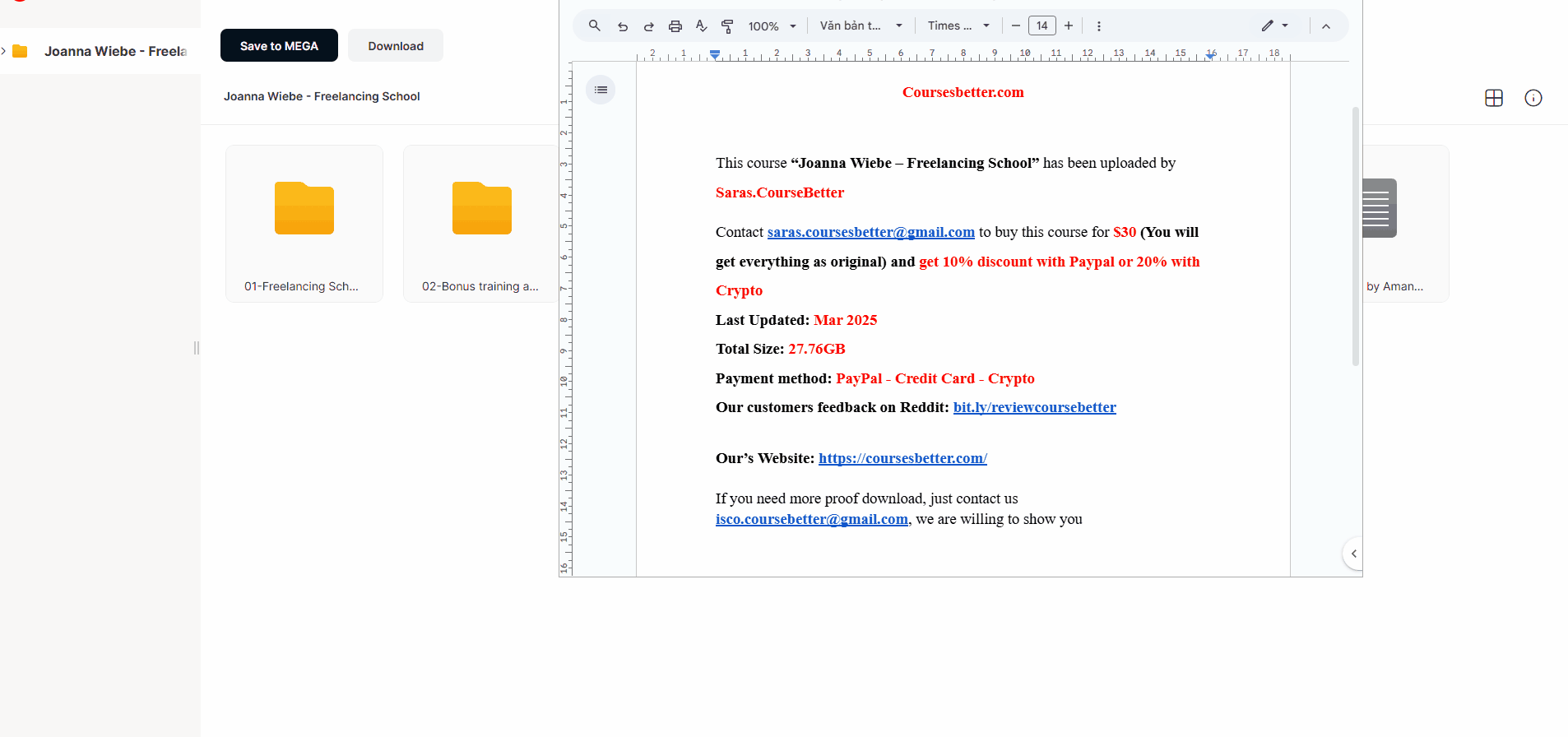This screenshot has height=737, width=1568.
Task: Show the document outline icon
Action: point(601,90)
